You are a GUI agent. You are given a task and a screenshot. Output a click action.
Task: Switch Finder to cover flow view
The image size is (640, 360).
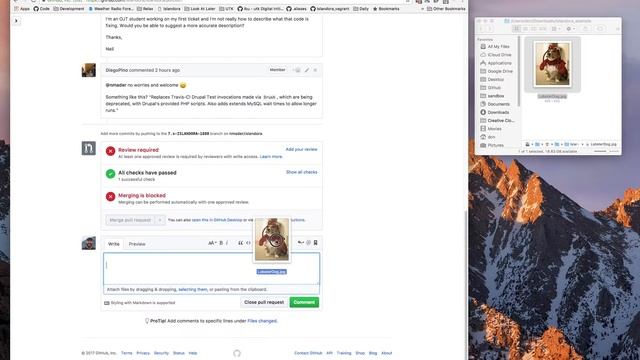pyautogui.click(x=542, y=29)
